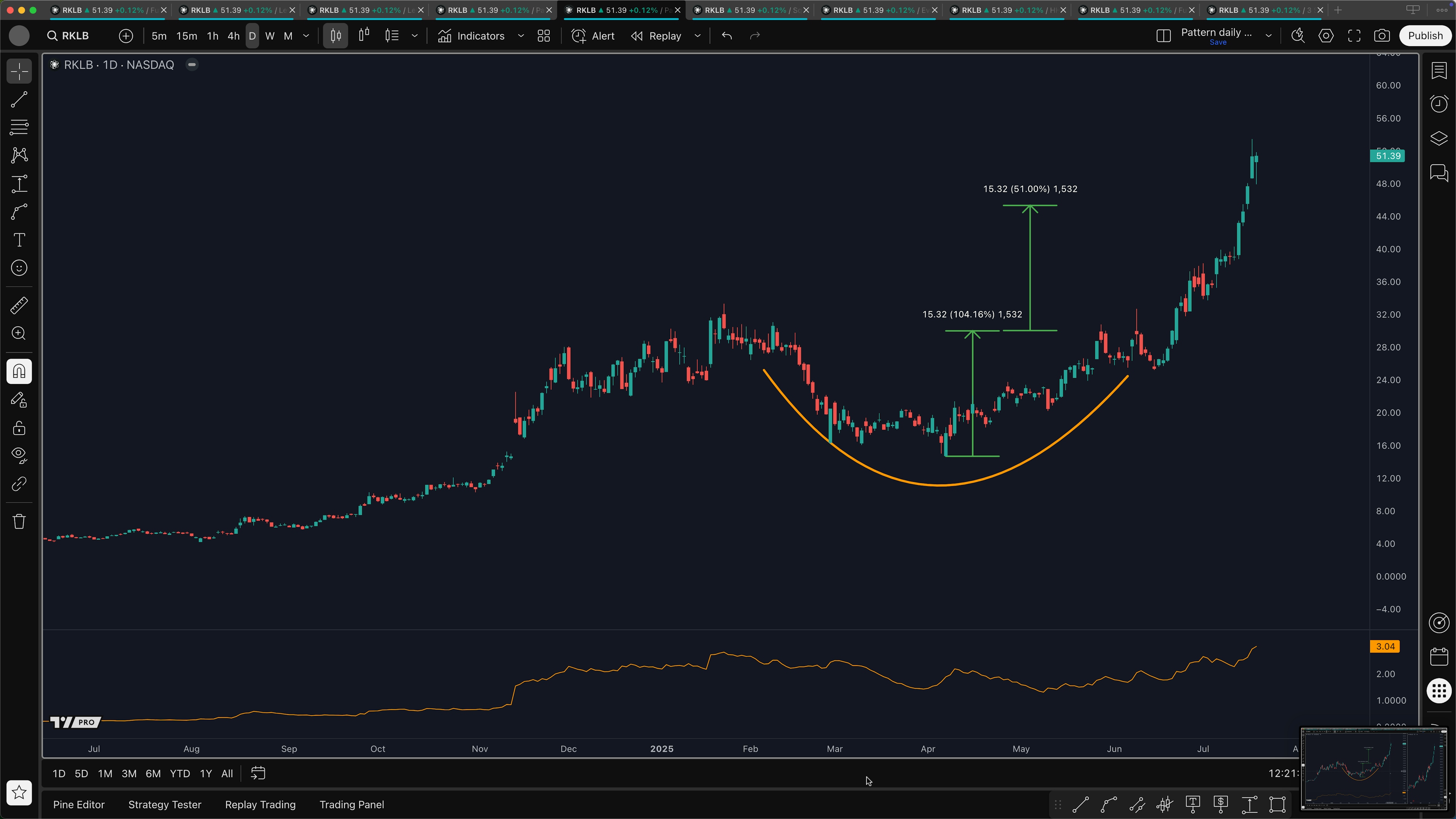Toggle magnet mode snapping
The width and height of the screenshot is (1456, 819).
19,371
